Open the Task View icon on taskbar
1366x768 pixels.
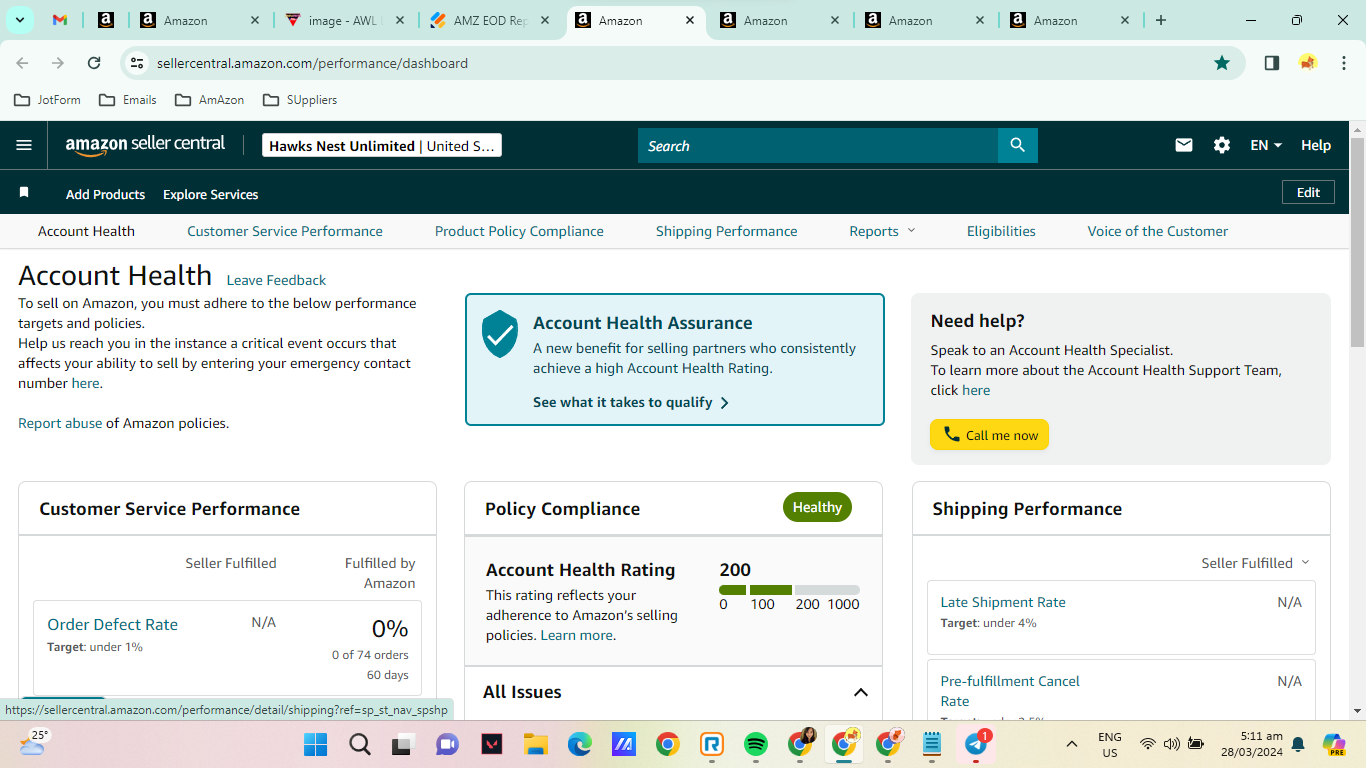pos(403,744)
